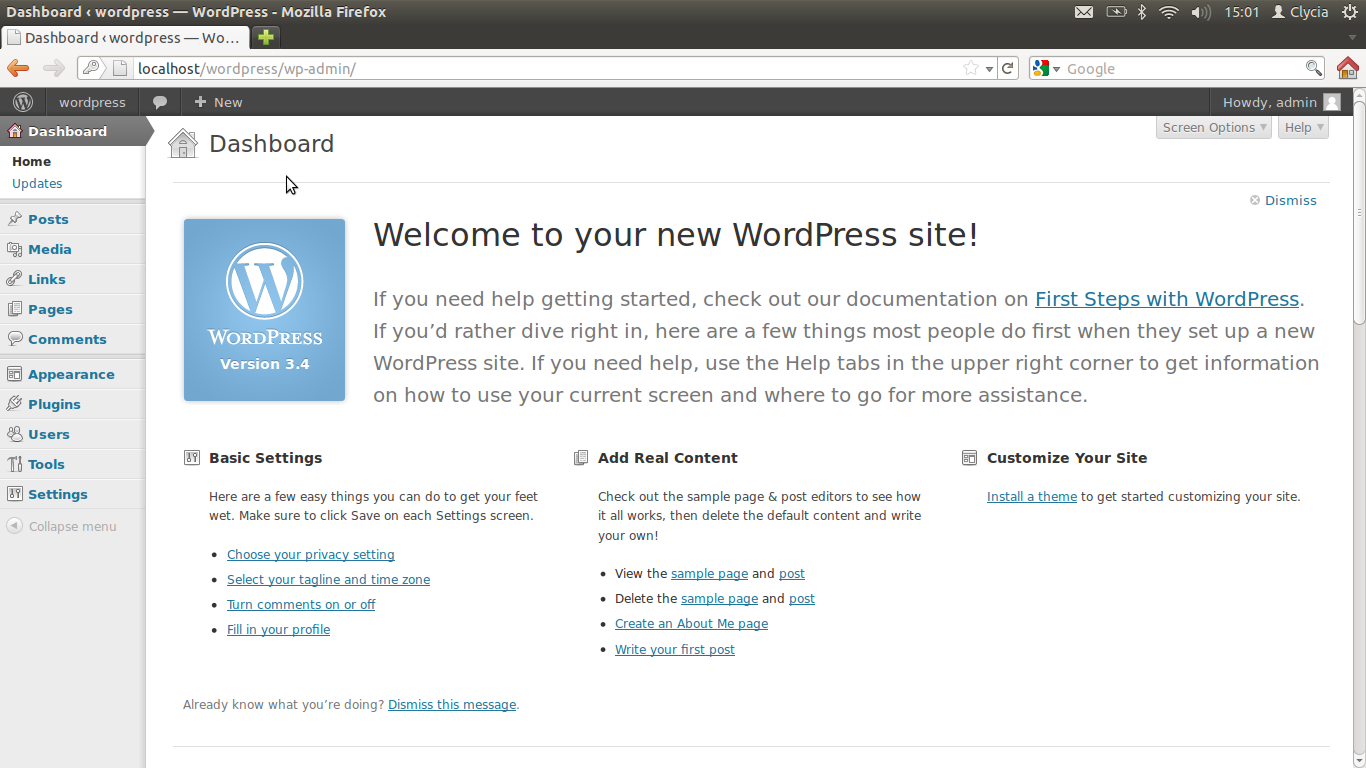The image size is (1366, 768).
Task: Click the Tools icon in sidebar
Action: click(14, 464)
